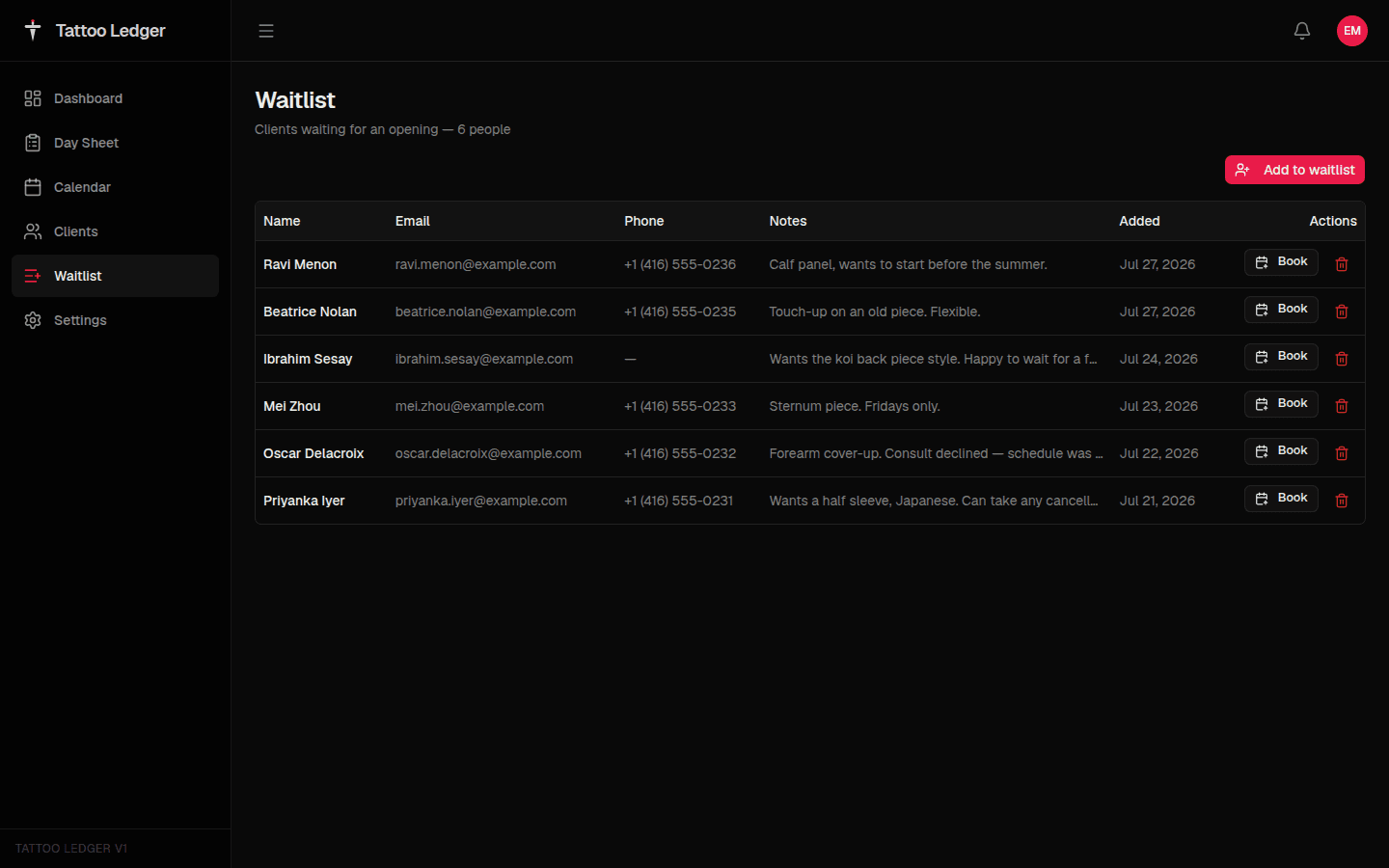
Task: Click email mei.zhou@example.com
Action: pos(470,406)
